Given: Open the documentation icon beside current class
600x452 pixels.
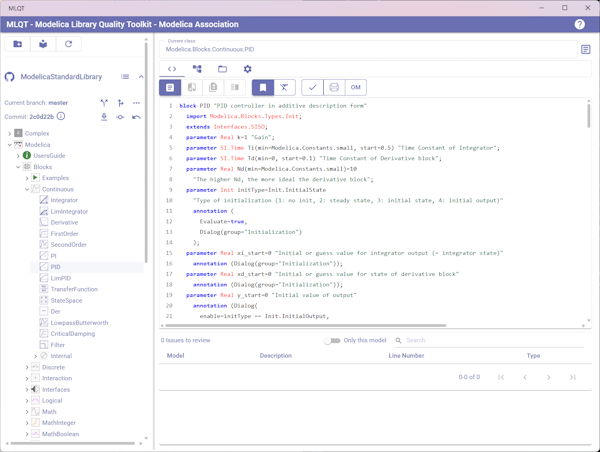Looking at the screenshot, I should click(x=585, y=49).
